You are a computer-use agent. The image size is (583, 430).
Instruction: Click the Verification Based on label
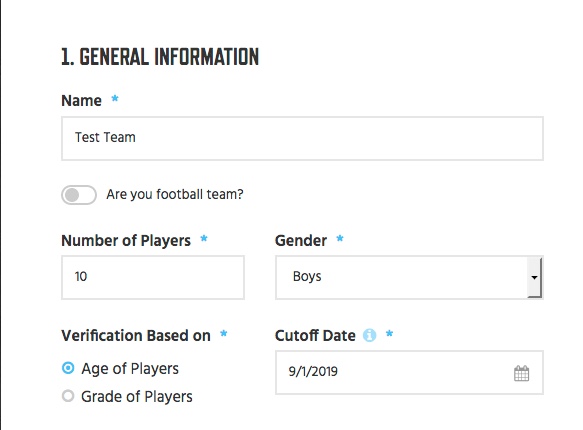point(136,336)
